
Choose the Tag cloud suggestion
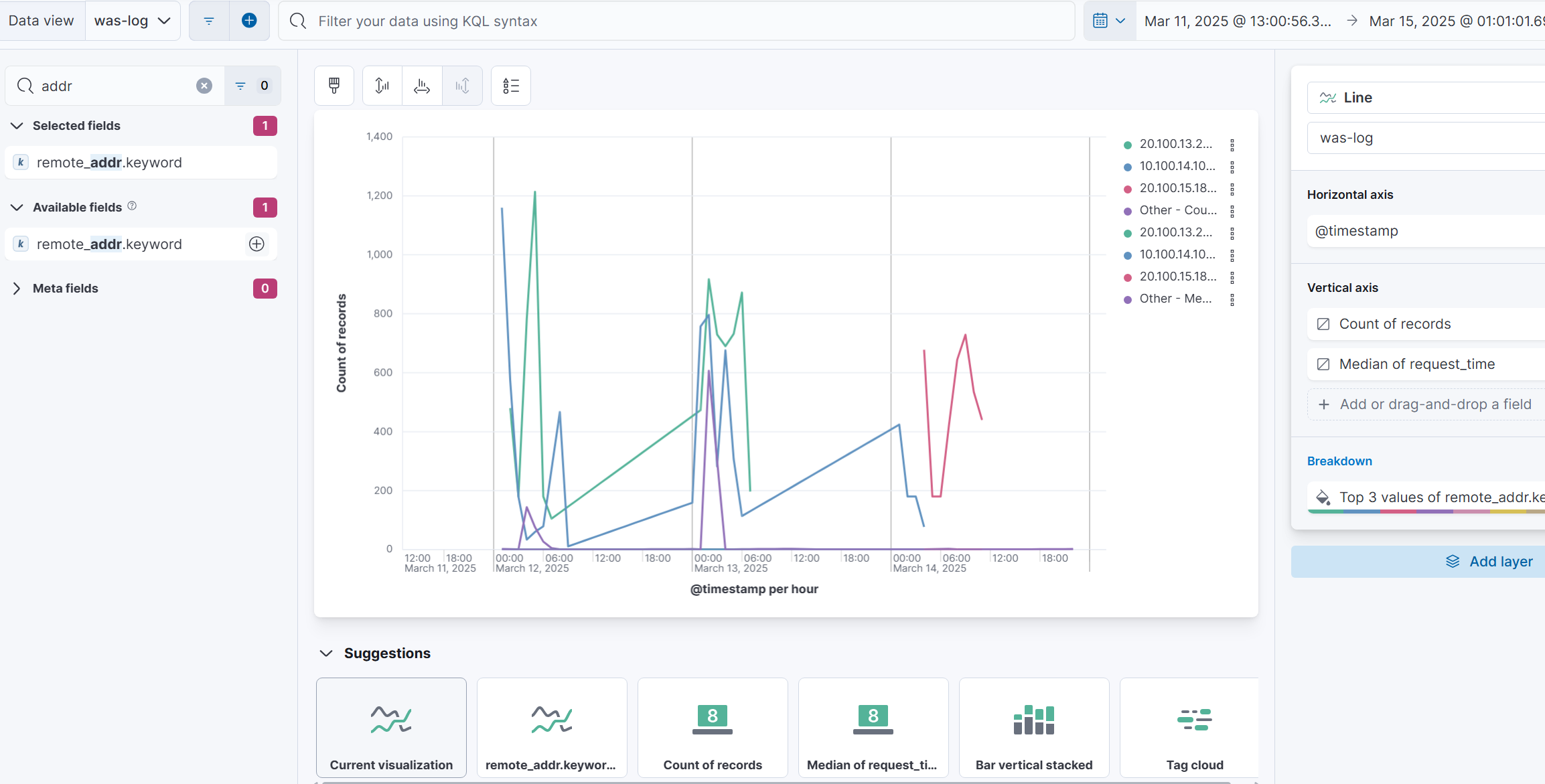point(1194,728)
